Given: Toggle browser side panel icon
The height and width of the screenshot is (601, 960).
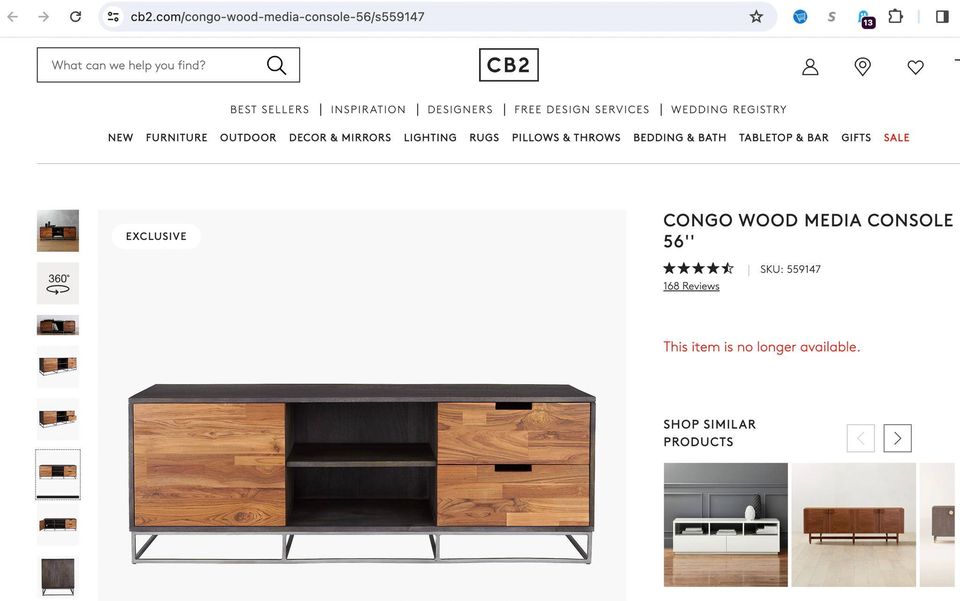Looking at the screenshot, I should 942,17.
